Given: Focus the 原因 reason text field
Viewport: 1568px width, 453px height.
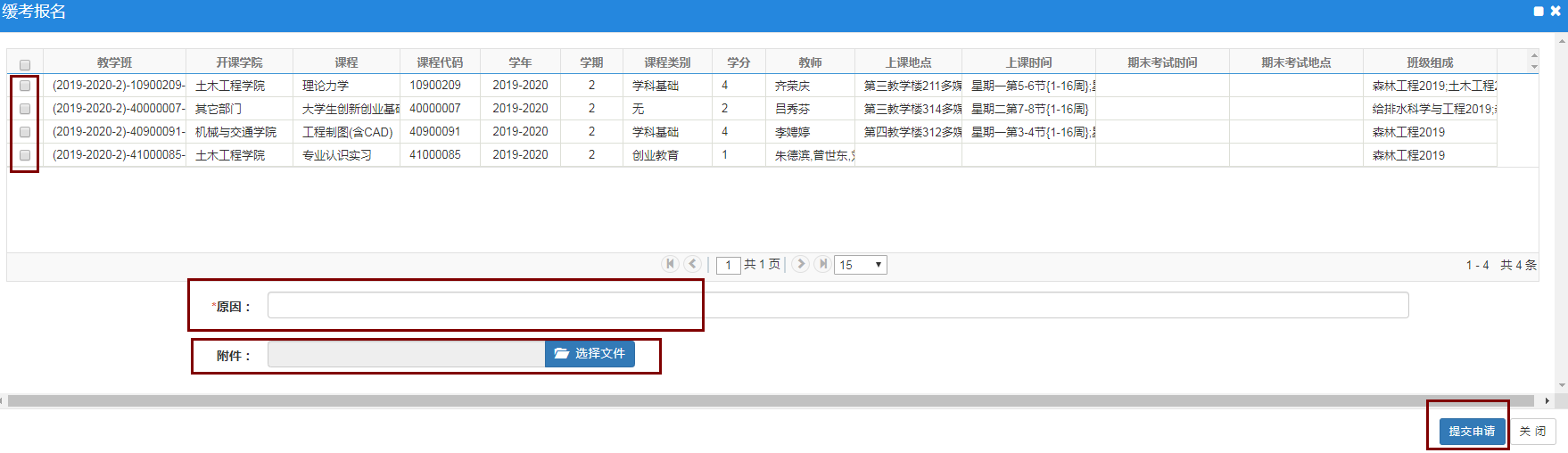Looking at the screenshot, I should (x=838, y=305).
